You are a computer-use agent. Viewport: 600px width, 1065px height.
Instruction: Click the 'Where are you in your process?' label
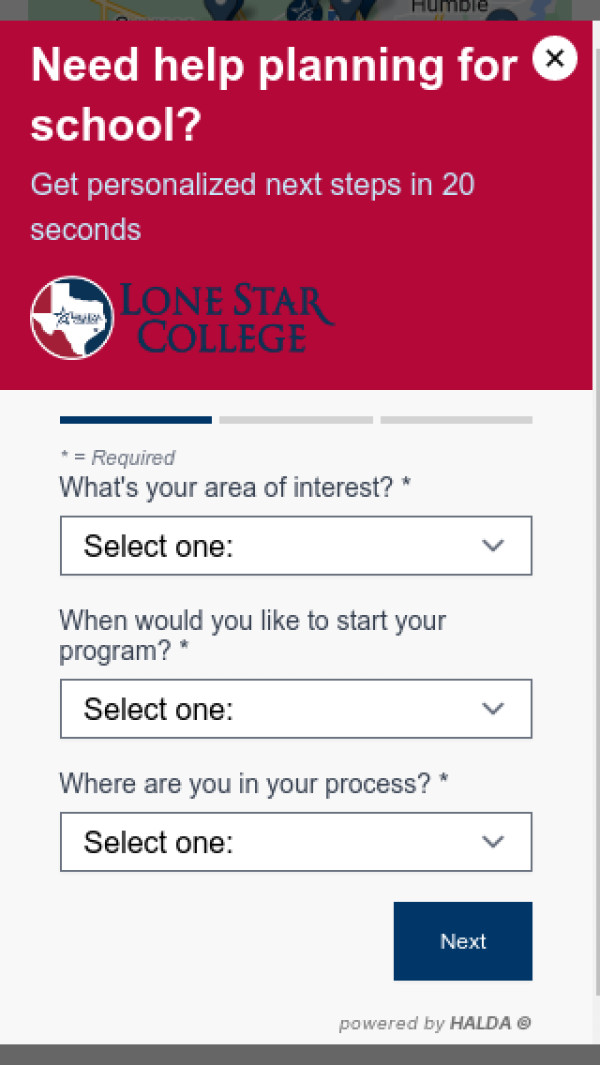click(253, 783)
